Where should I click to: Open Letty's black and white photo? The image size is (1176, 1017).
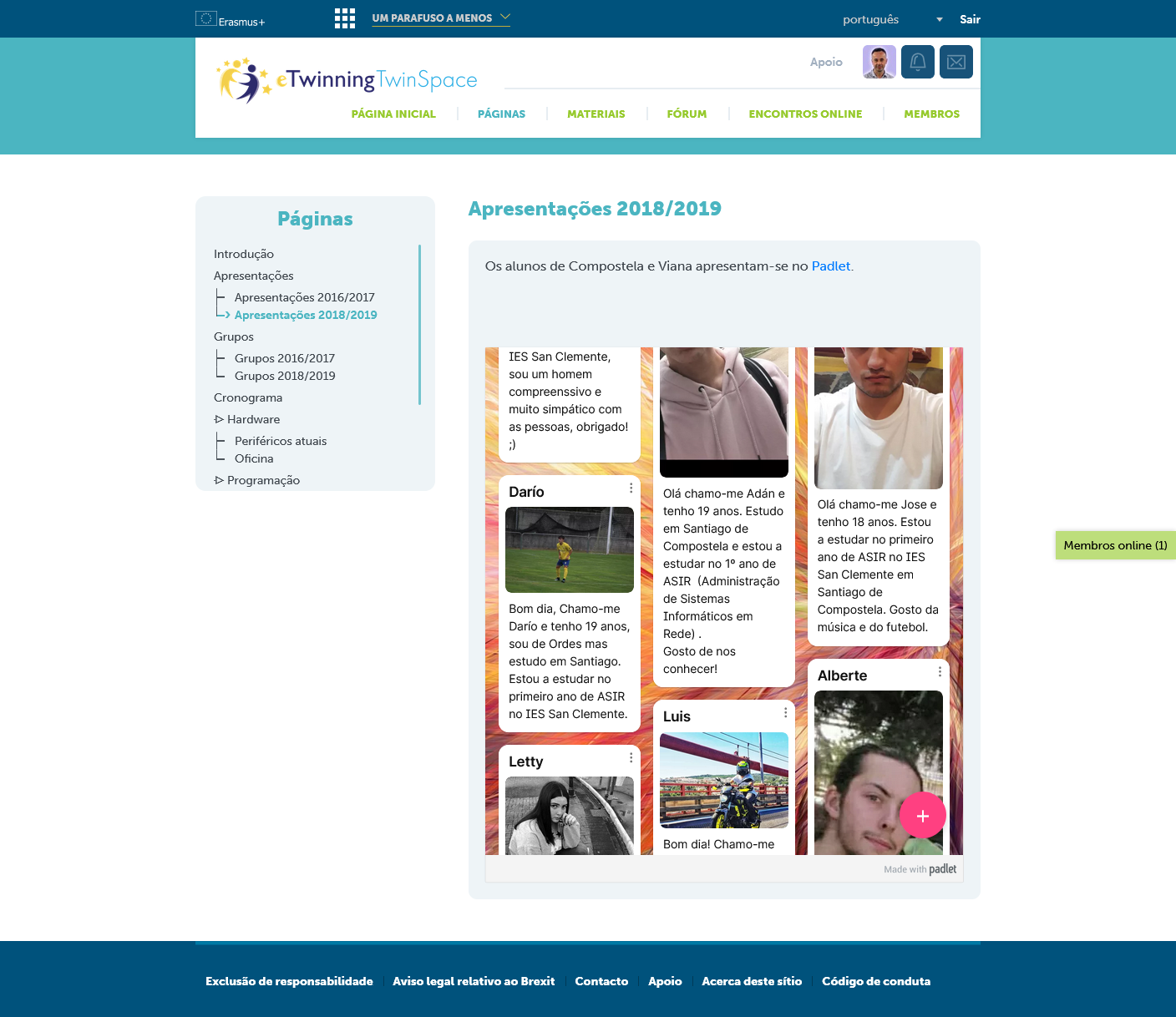point(570,816)
